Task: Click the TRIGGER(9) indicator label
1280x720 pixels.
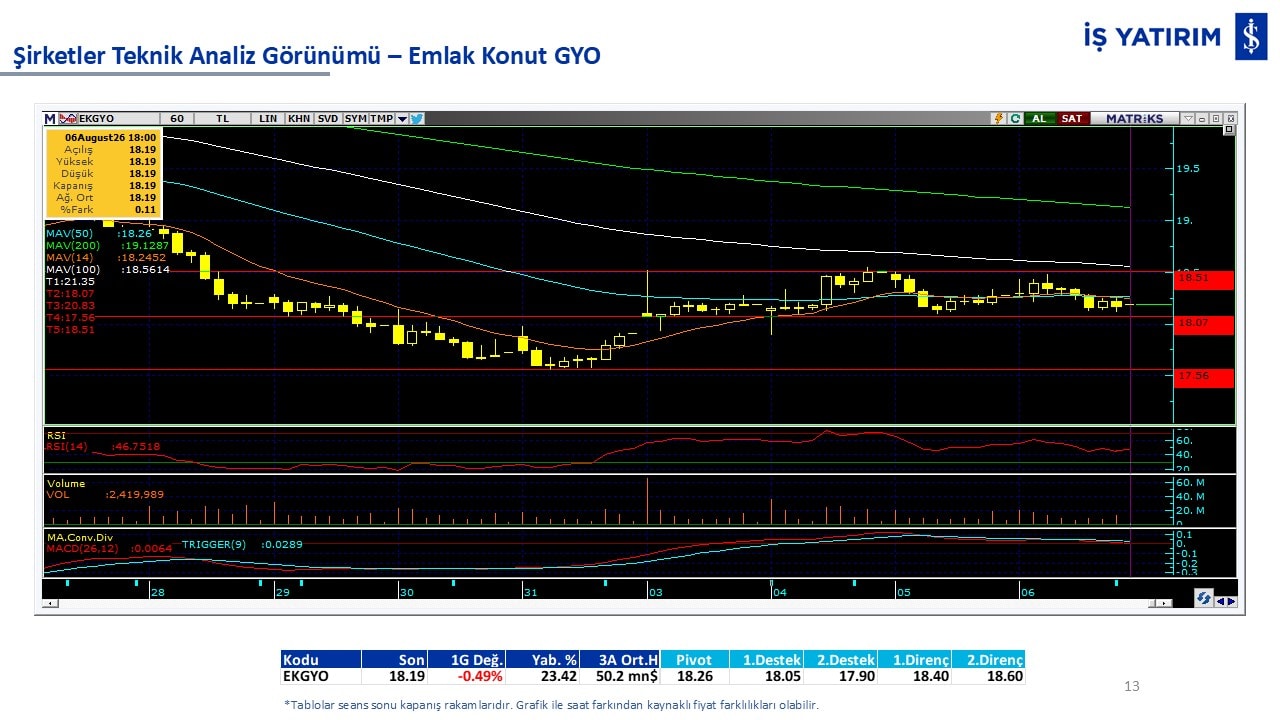Action: [x=213, y=545]
